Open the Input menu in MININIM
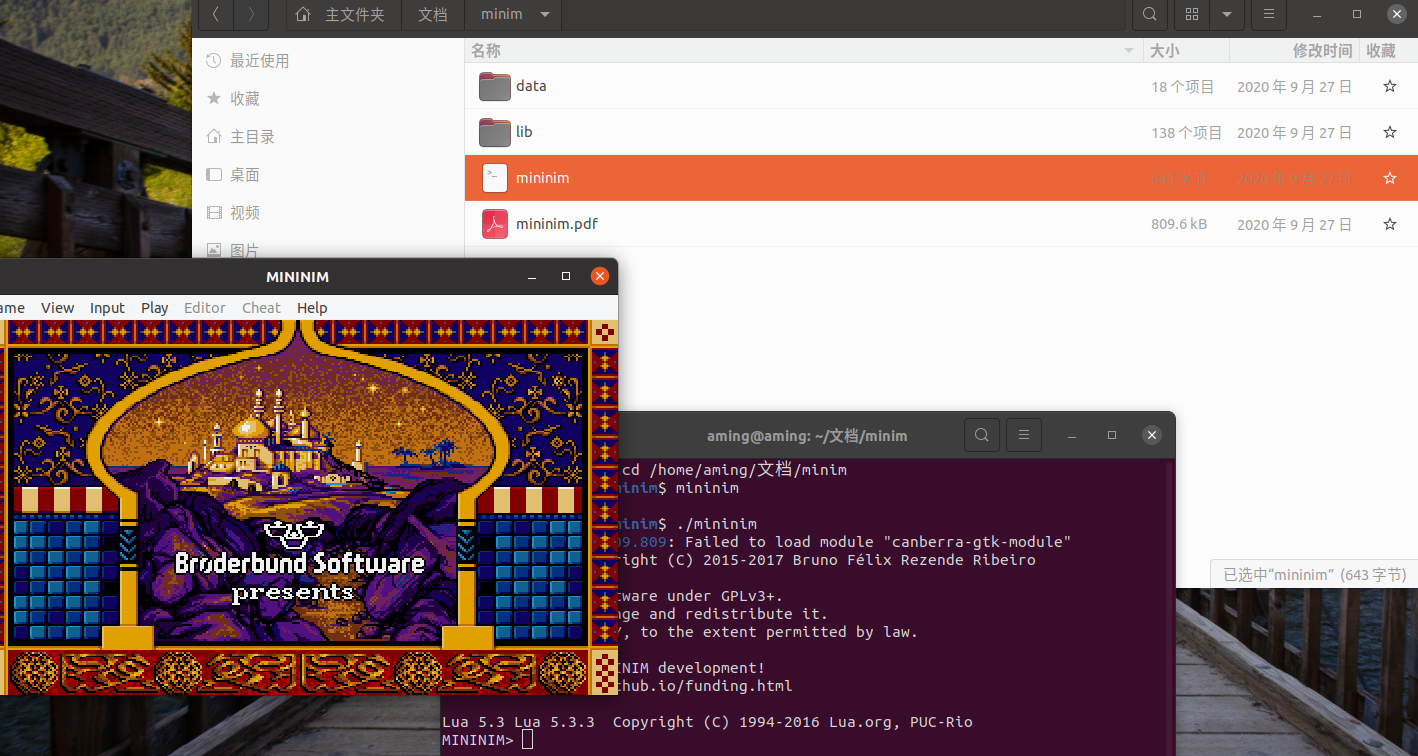Viewport: 1418px width, 756px height. tap(107, 308)
